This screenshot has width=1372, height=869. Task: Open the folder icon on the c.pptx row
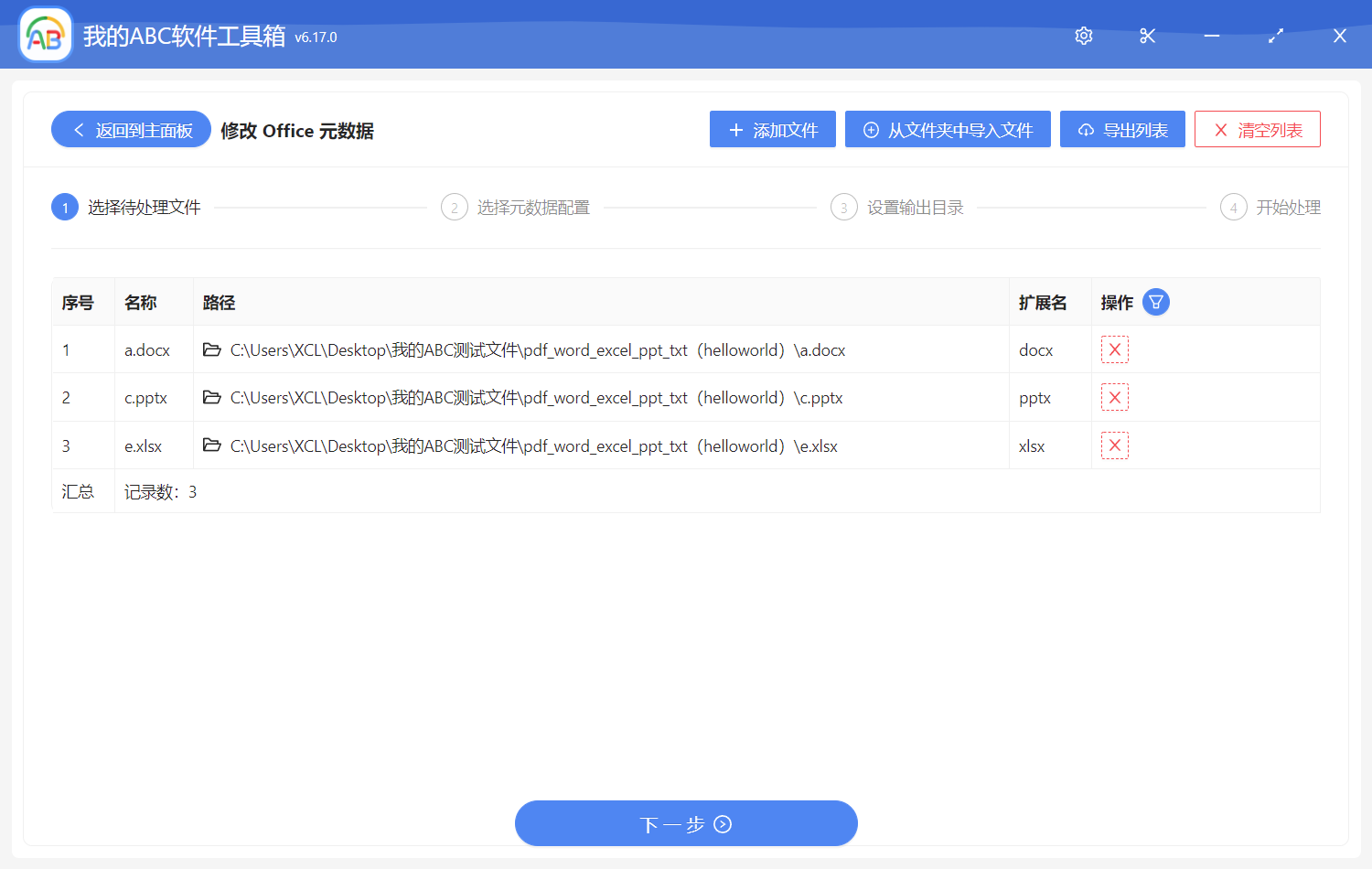211,397
